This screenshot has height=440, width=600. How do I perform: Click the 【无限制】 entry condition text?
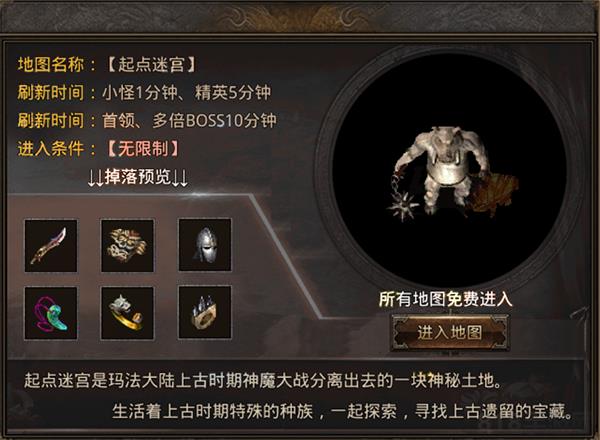point(143,148)
